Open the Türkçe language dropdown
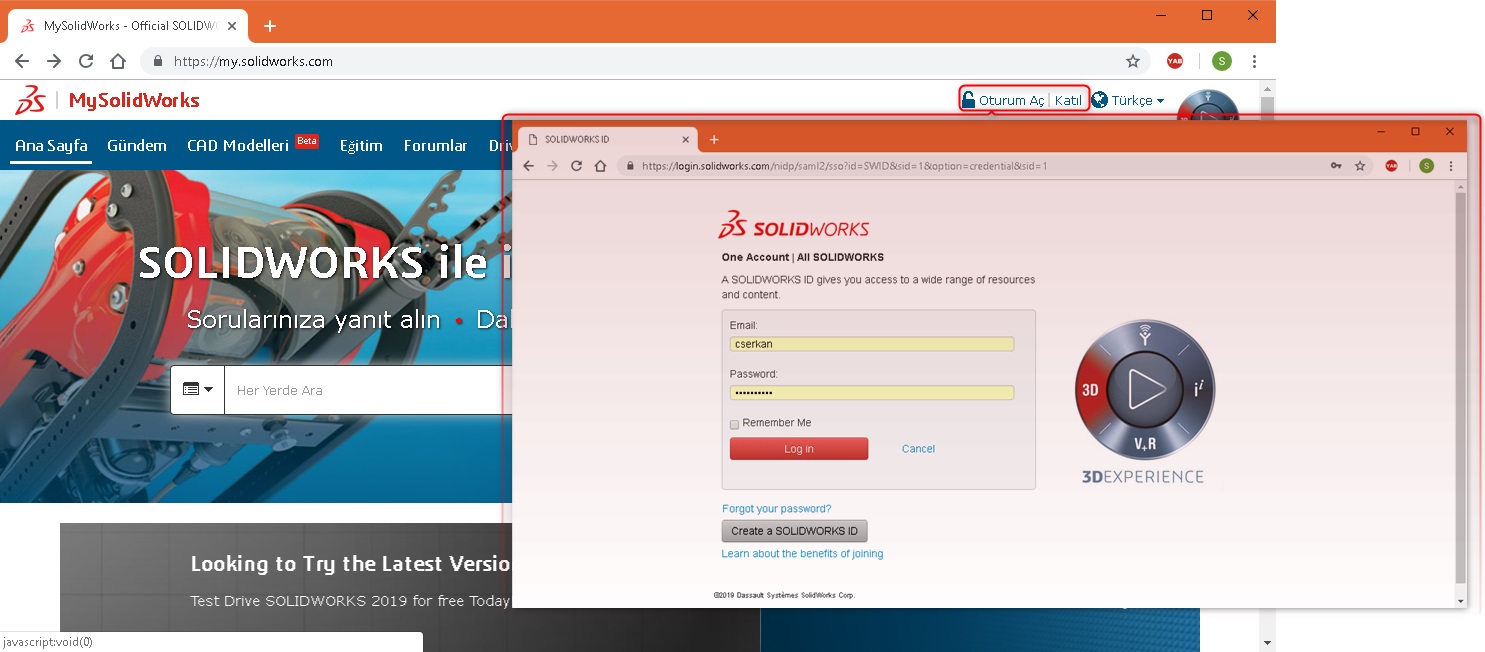The height and width of the screenshot is (652, 1485). [x=1128, y=100]
